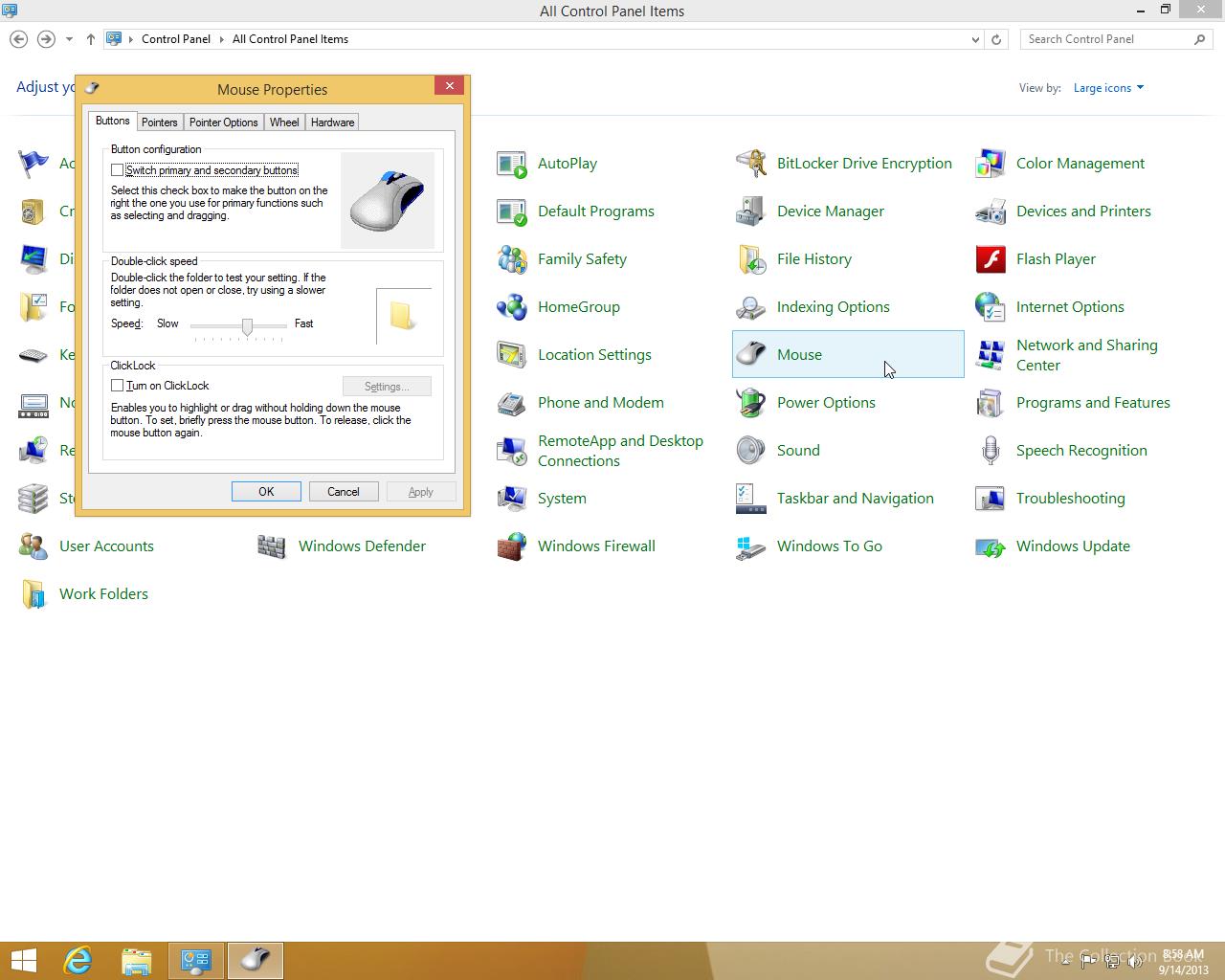This screenshot has width=1225, height=980.
Task: Click the RemoteApp and Desktop Connections icon
Action: 512,451
